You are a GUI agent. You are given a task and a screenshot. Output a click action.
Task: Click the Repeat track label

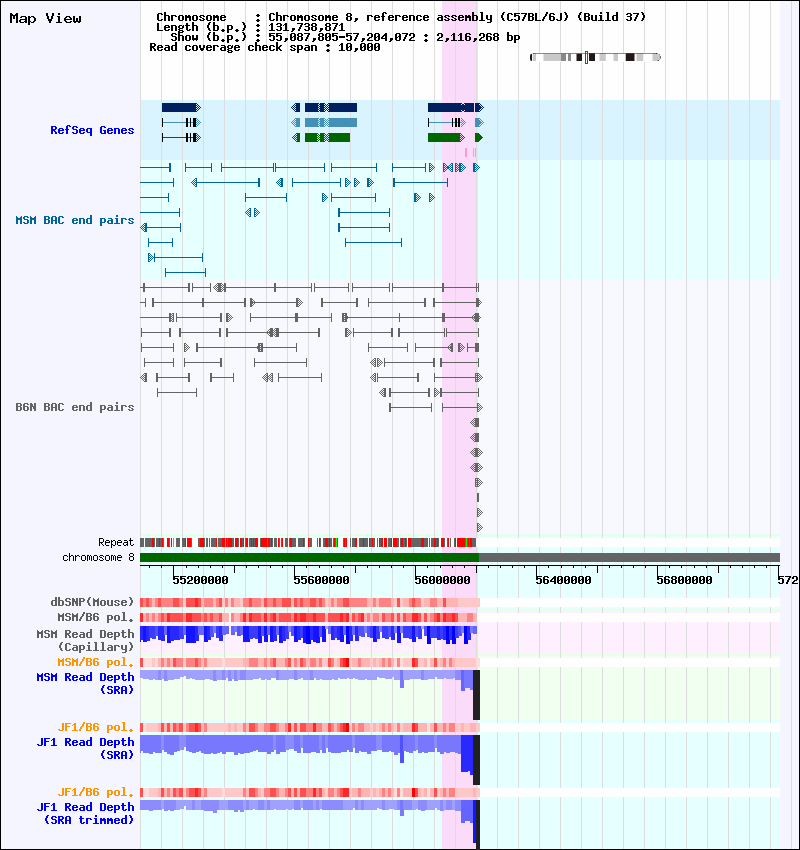coord(116,542)
